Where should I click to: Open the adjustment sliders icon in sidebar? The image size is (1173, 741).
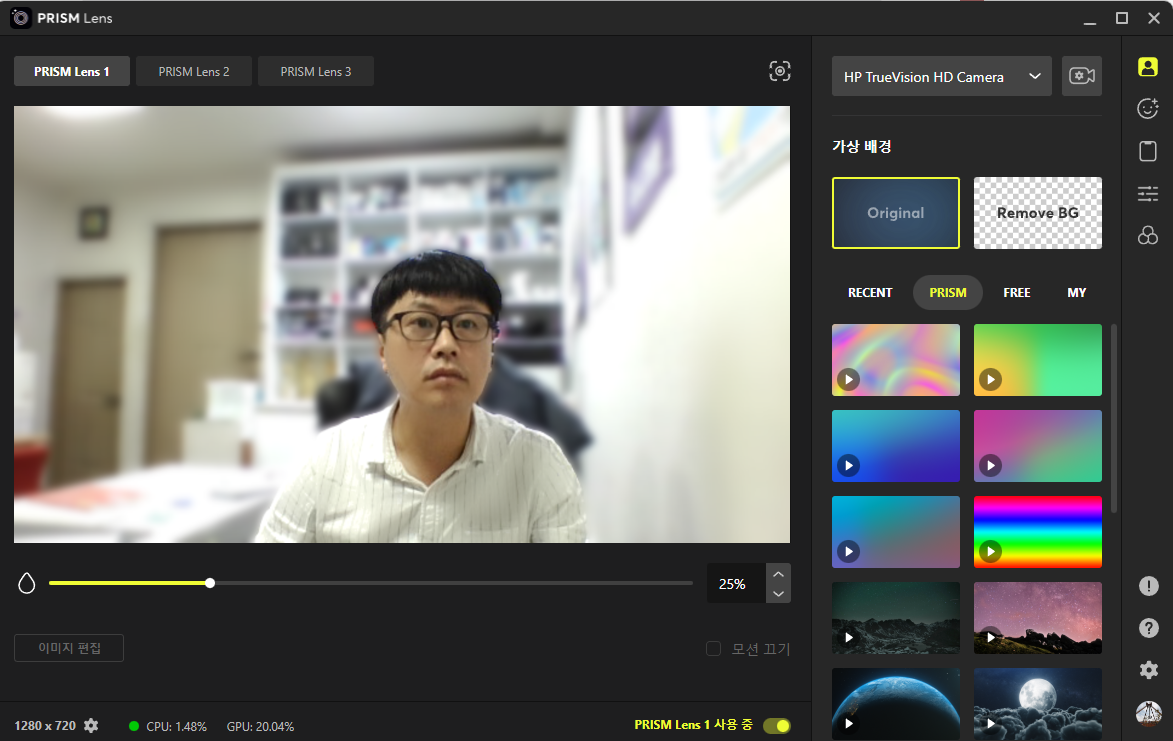tap(1148, 194)
